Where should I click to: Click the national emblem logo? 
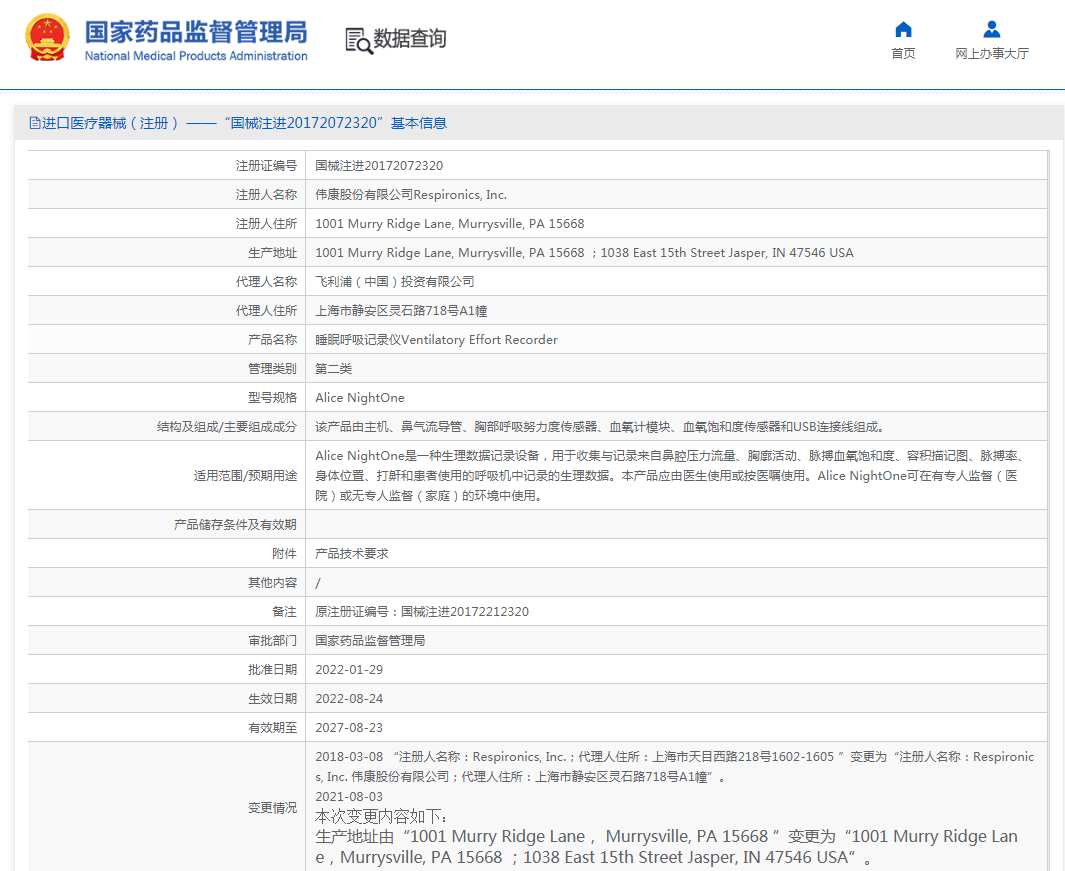pos(48,39)
